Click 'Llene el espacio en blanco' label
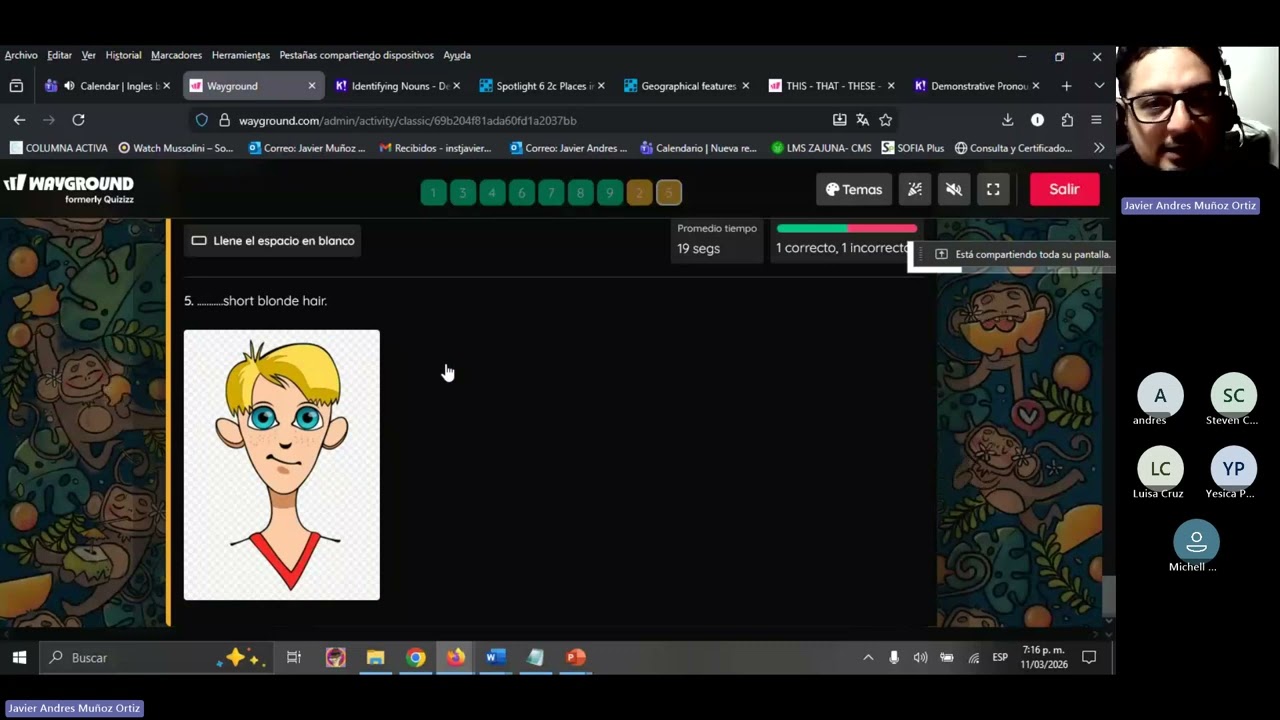Viewport: 1280px width, 720px height. [273, 241]
